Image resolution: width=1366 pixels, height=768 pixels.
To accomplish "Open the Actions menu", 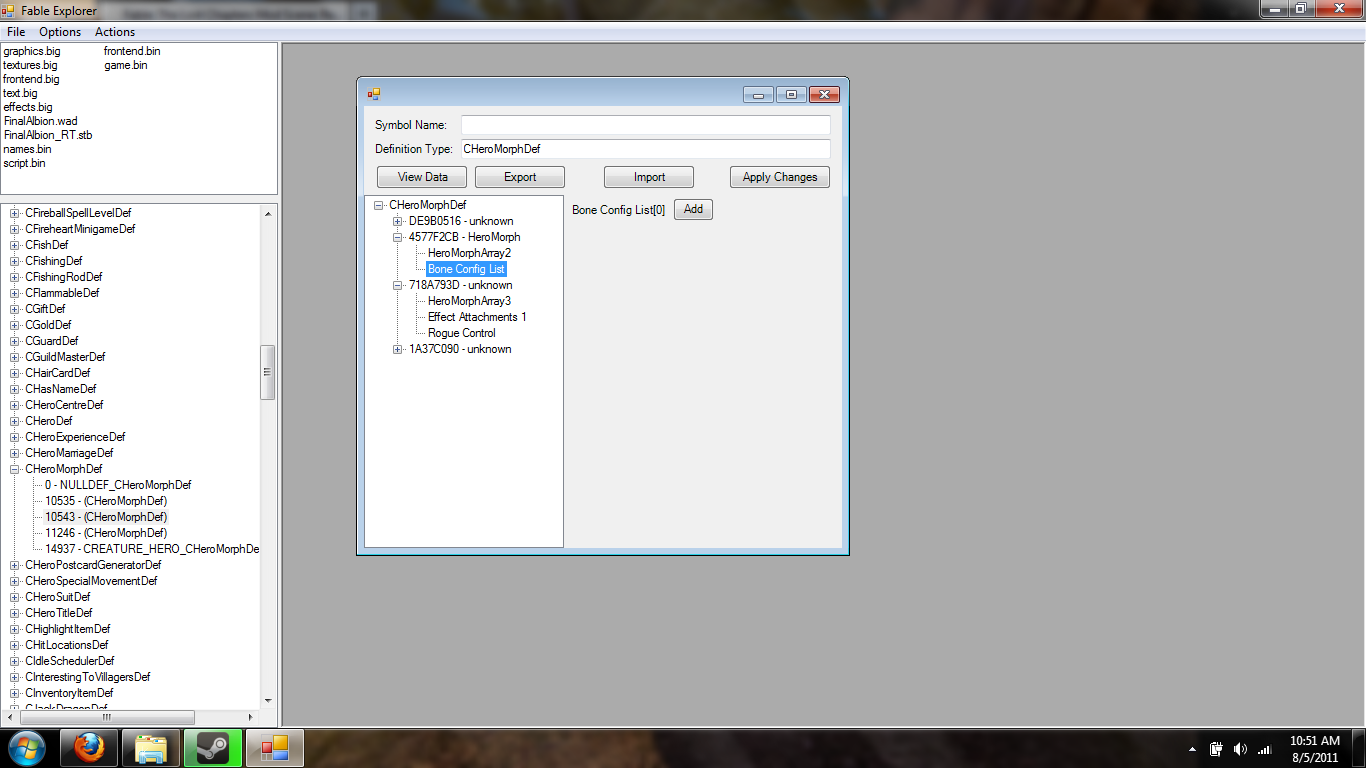I will [x=115, y=32].
